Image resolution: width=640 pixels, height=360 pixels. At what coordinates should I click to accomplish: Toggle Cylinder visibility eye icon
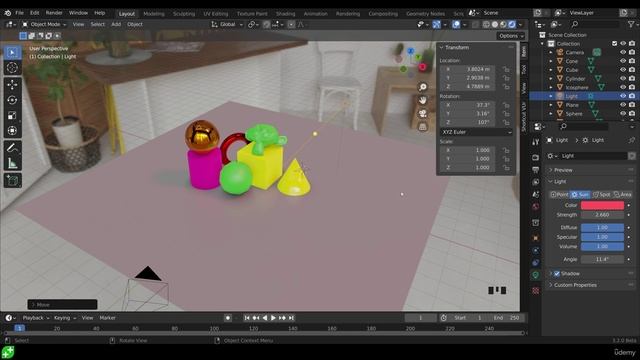pyautogui.click(x=623, y=78)
